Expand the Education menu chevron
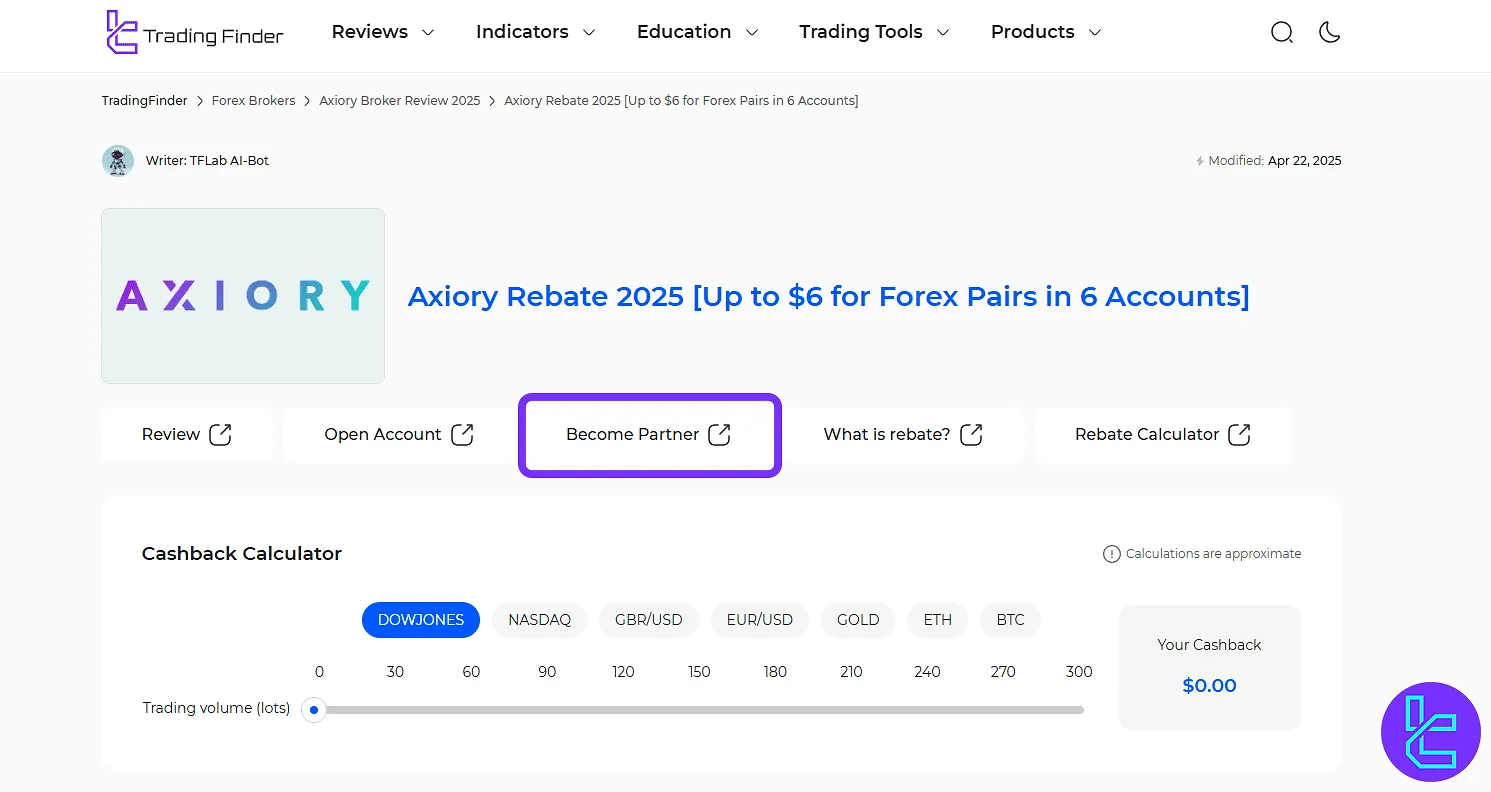This screenshot has height=792, width=1491. tap(752, 33)
